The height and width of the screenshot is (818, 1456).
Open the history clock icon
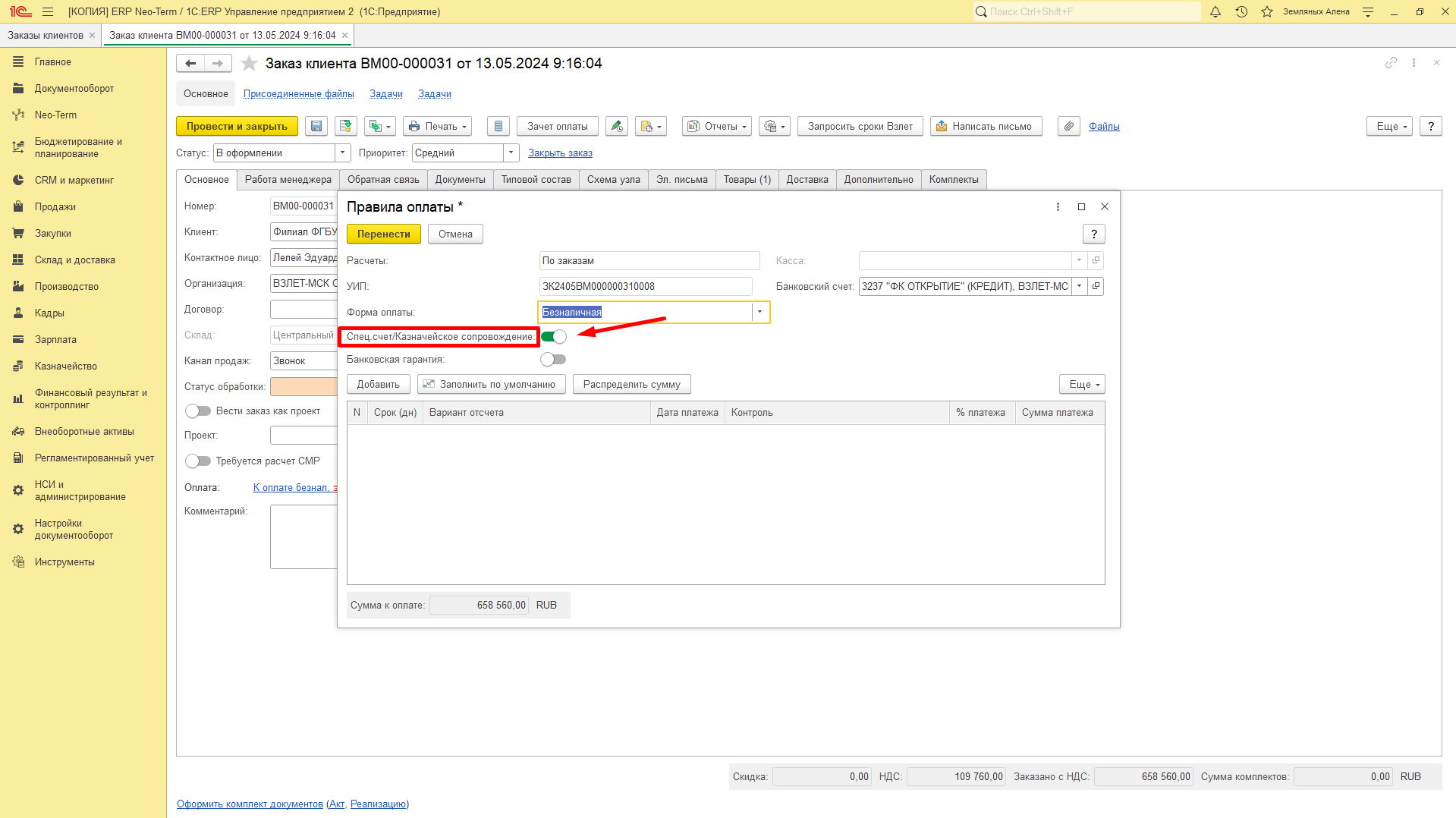(1241, 11)
